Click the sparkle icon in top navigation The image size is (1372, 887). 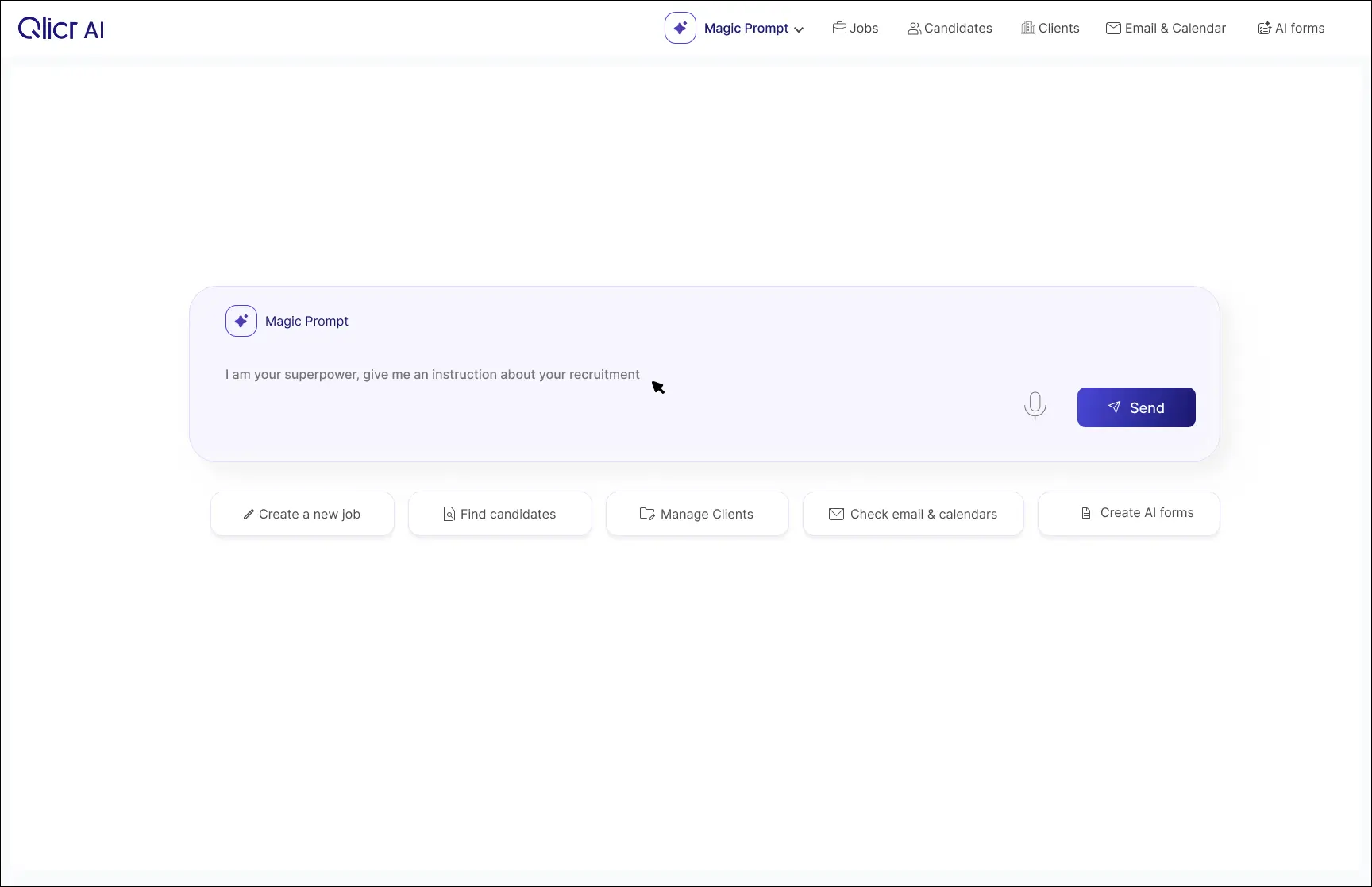coord(680,28)
